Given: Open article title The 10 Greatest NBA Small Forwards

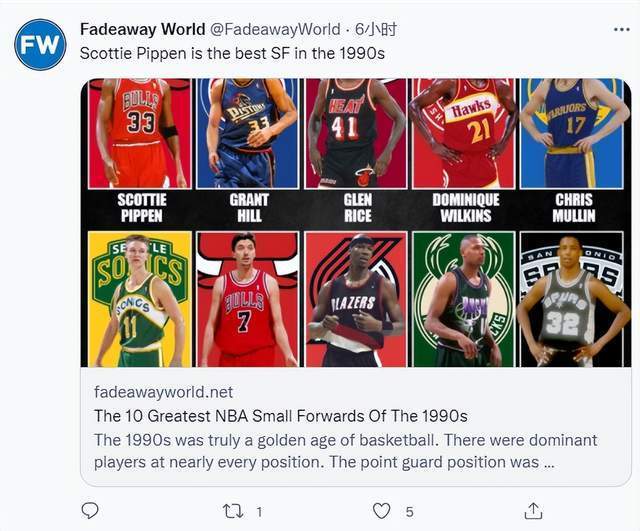Looking at the screenshot, I should pyautogui.click(x=281, y=416).
